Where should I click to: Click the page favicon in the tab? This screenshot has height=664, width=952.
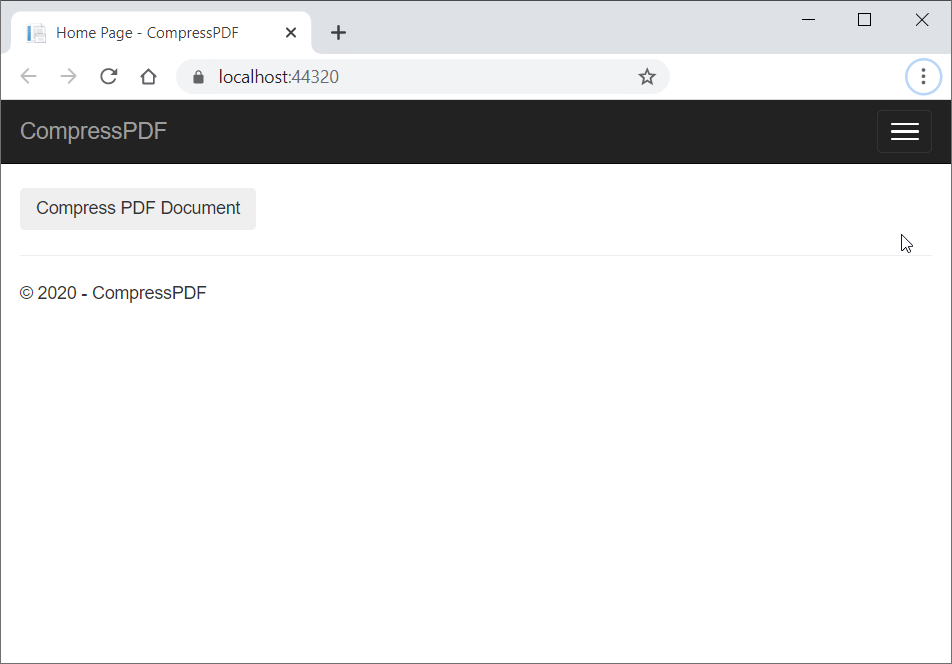37,33
